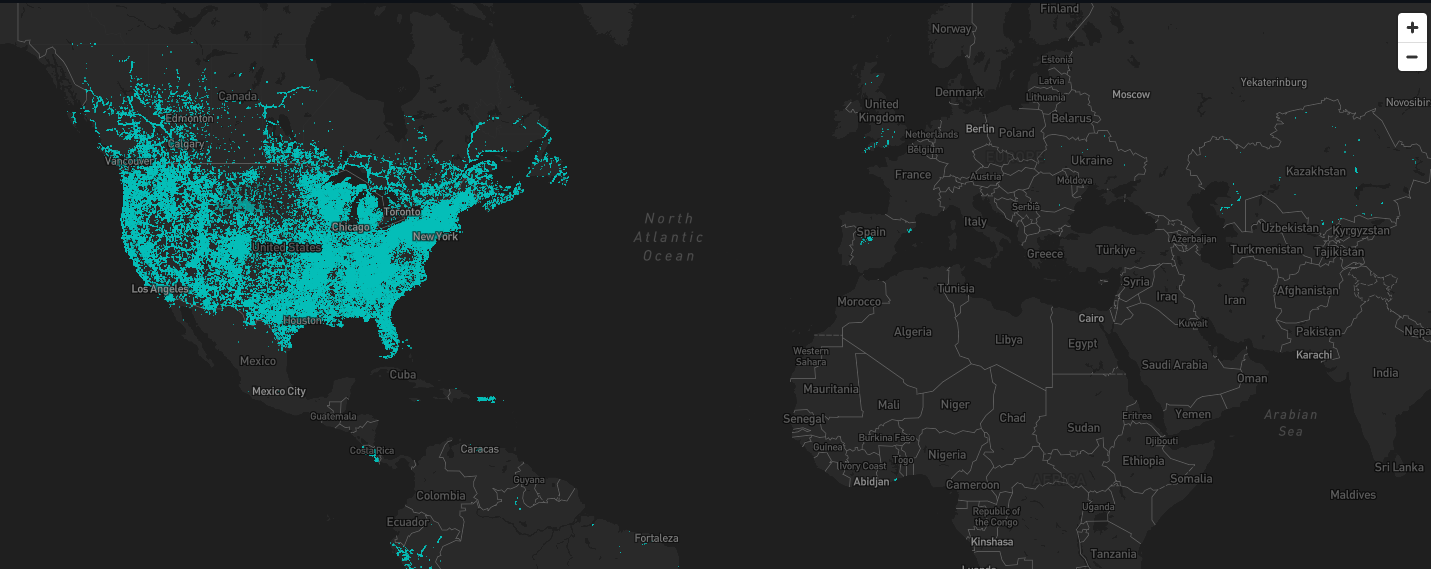
Task: Select the Afghanistan country label
Action: point(1307,291)
